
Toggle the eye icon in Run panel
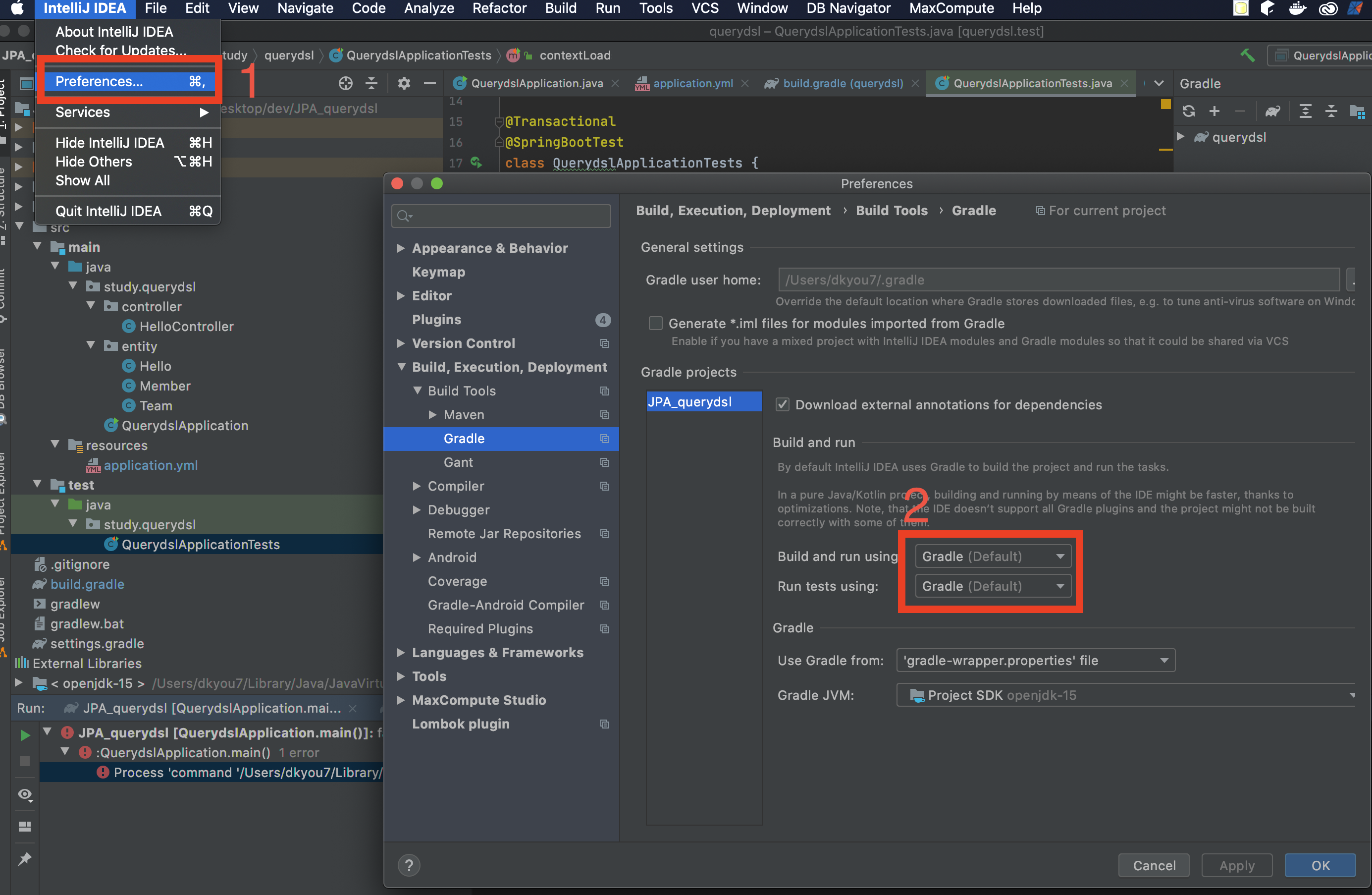tap(25, 795)
